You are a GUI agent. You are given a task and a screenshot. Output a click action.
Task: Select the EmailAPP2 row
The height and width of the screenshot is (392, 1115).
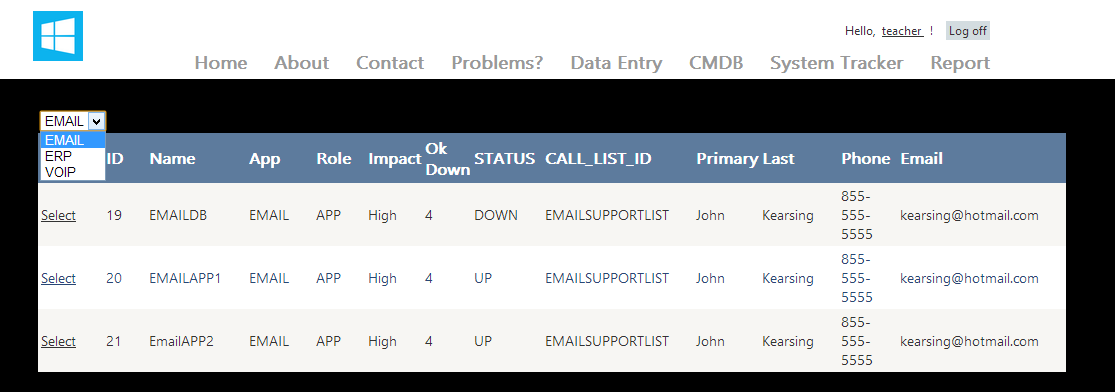pos(58,341)
